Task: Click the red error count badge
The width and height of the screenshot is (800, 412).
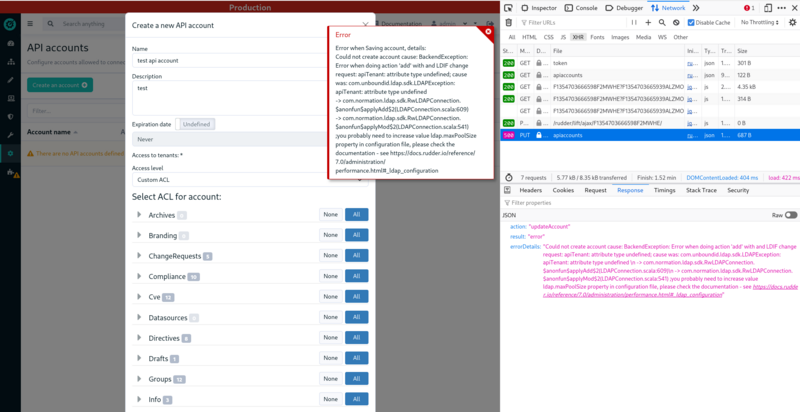Action: pos(749,8)
